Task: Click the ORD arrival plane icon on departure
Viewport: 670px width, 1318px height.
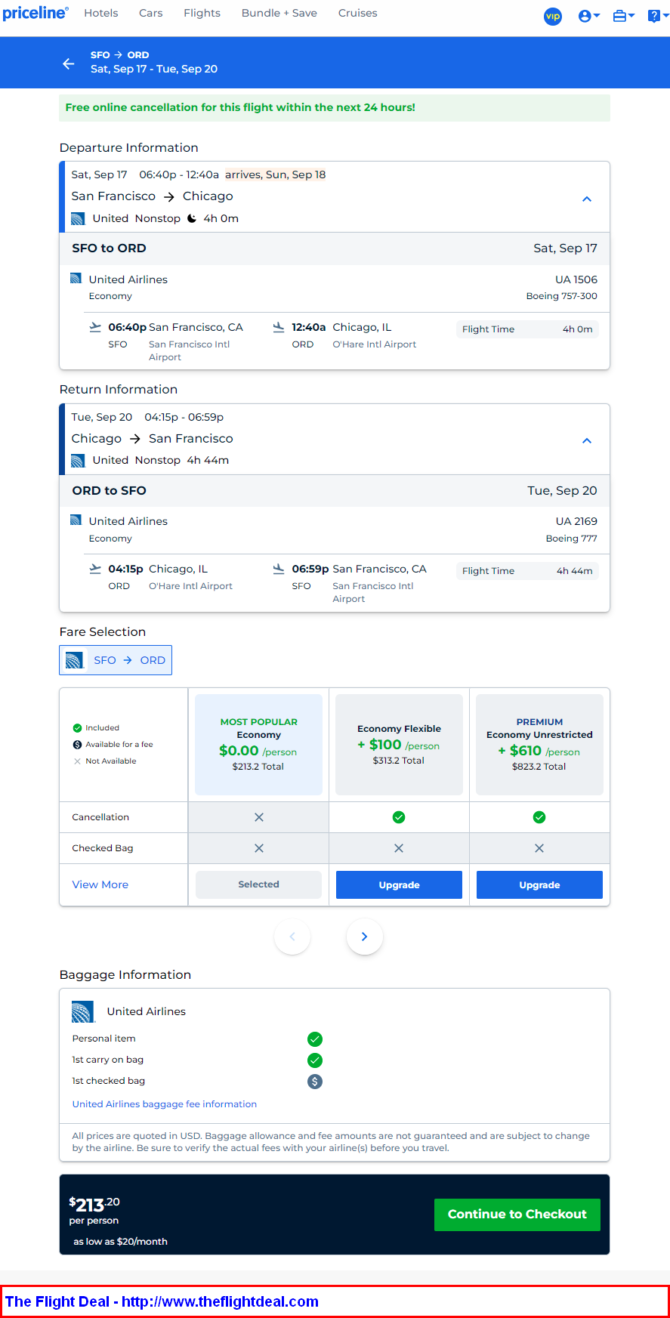Action: pyautogui.click(x=279, y=327)
